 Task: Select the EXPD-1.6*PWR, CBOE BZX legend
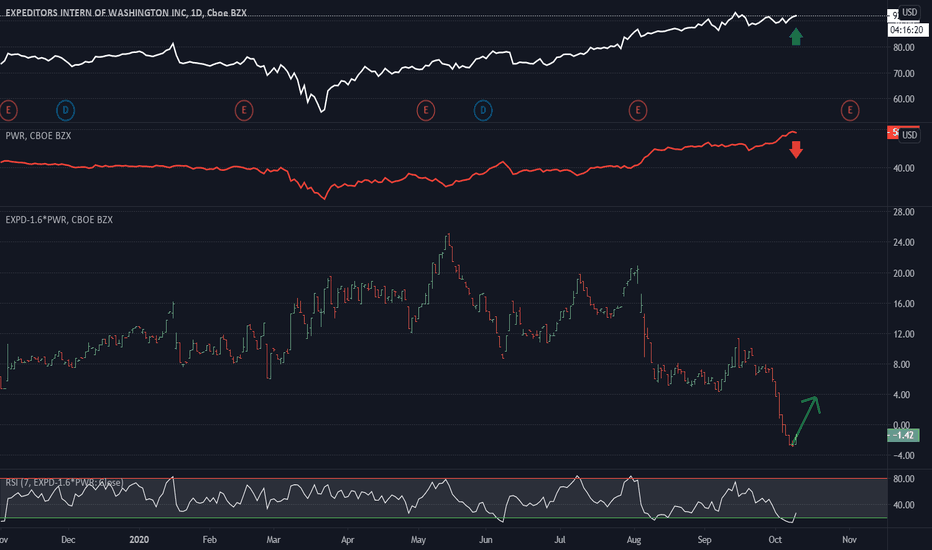(59, 219)
